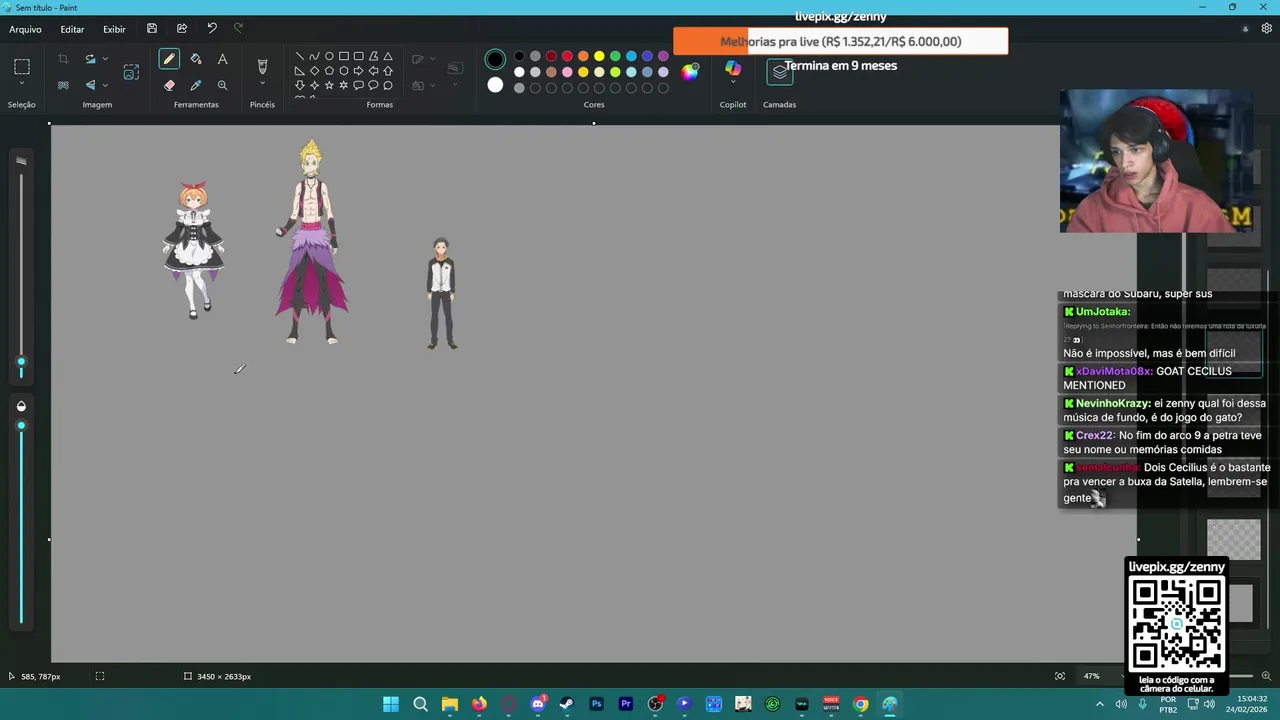
Task: Click the Save icon in title bar
Action: coord(152,29)
